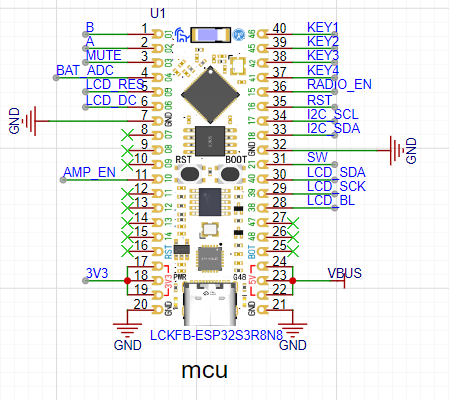Click the LCD_BL net label
This screenshot has height=400, width=449.
(331, 200)
